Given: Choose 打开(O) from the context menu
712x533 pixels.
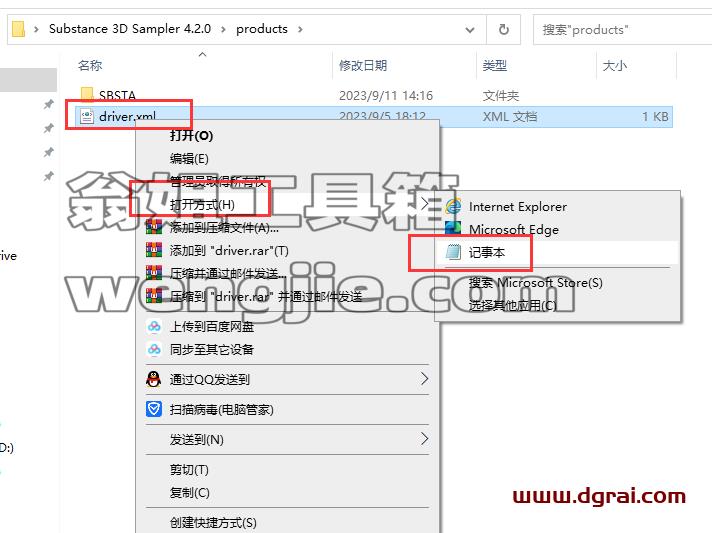Looking at the screenshot, I should click(191, 135).
